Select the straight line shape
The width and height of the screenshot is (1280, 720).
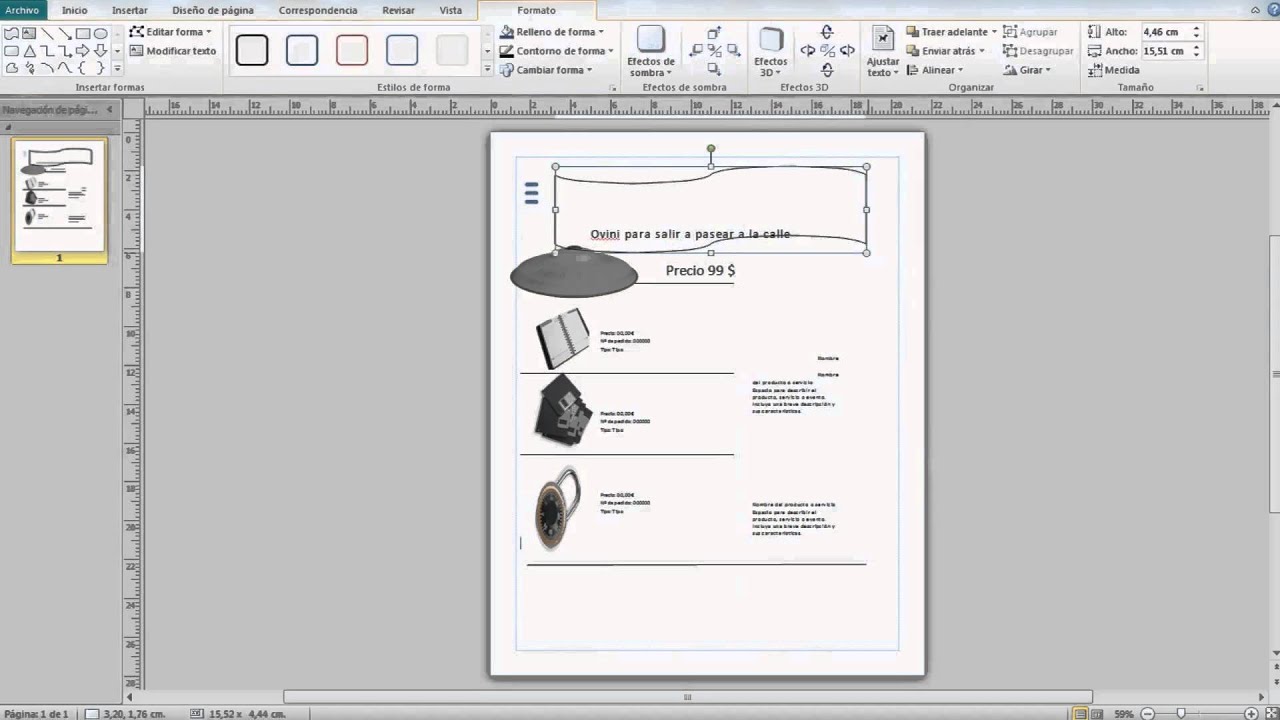click(x=47, y=33)
